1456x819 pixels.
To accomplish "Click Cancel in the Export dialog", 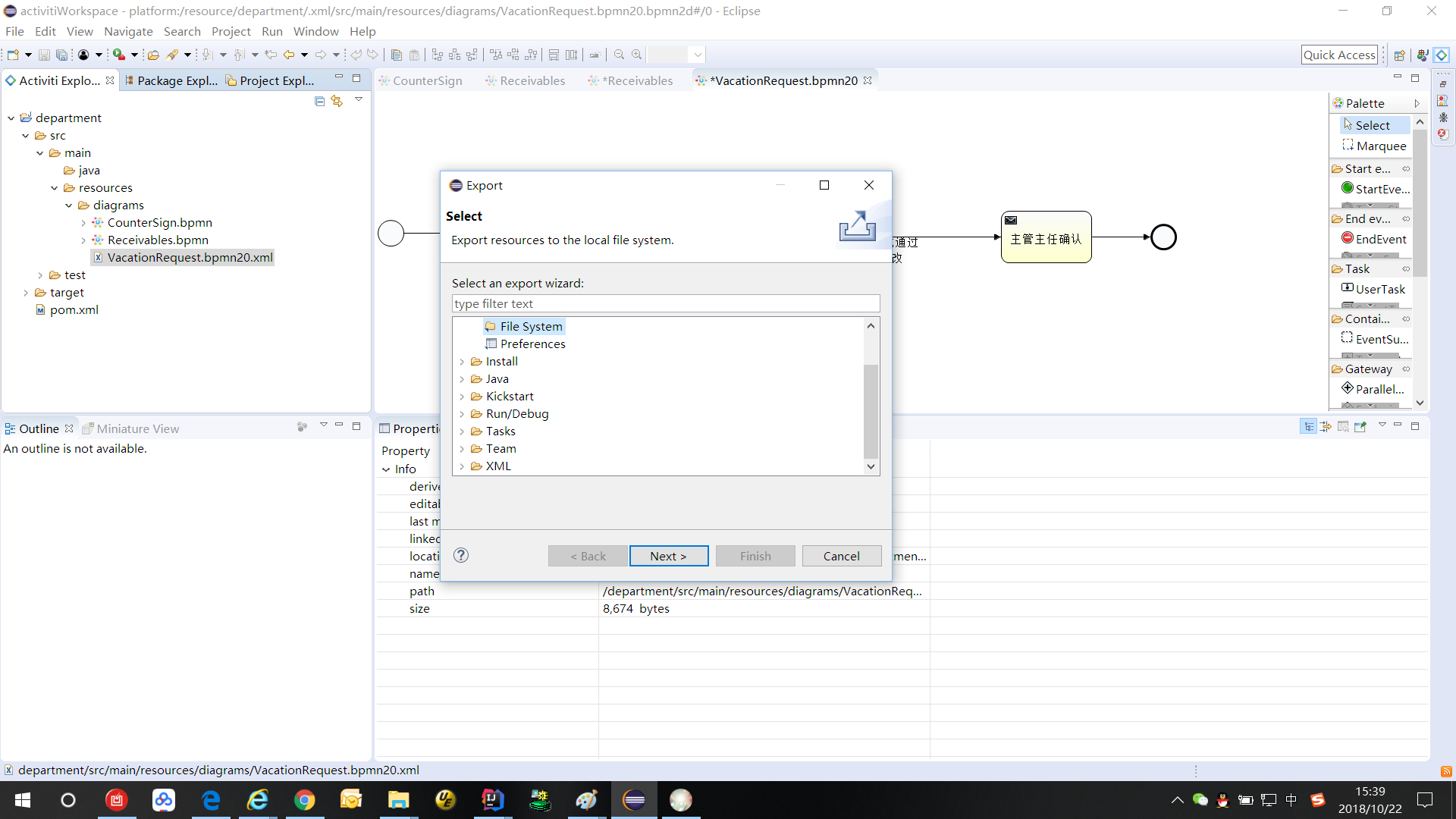I will pos(842,556).
